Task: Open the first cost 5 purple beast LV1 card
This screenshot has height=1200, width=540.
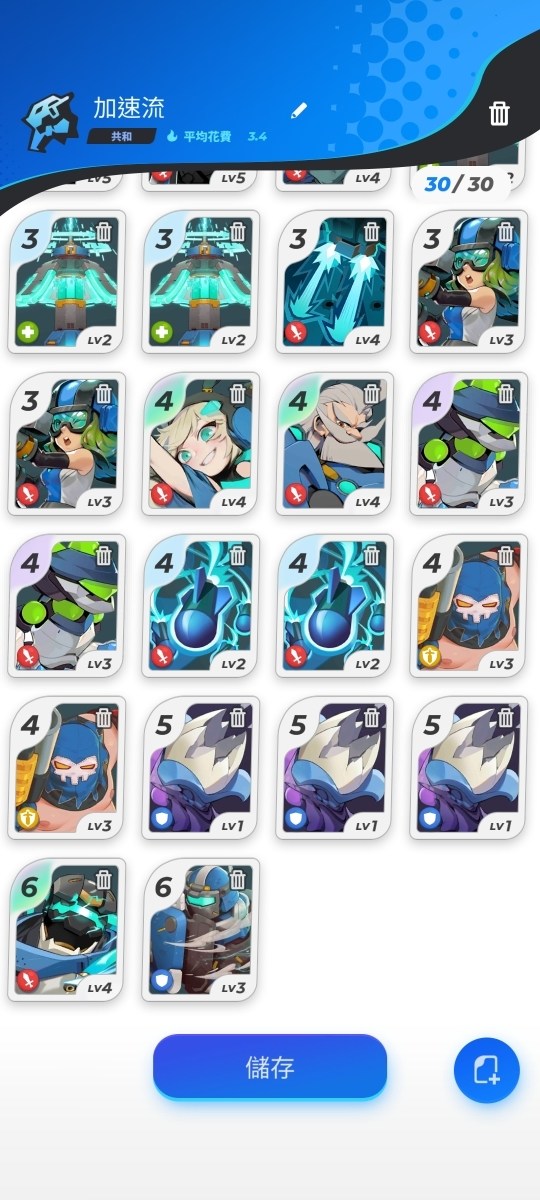Action: click(201, 768)
